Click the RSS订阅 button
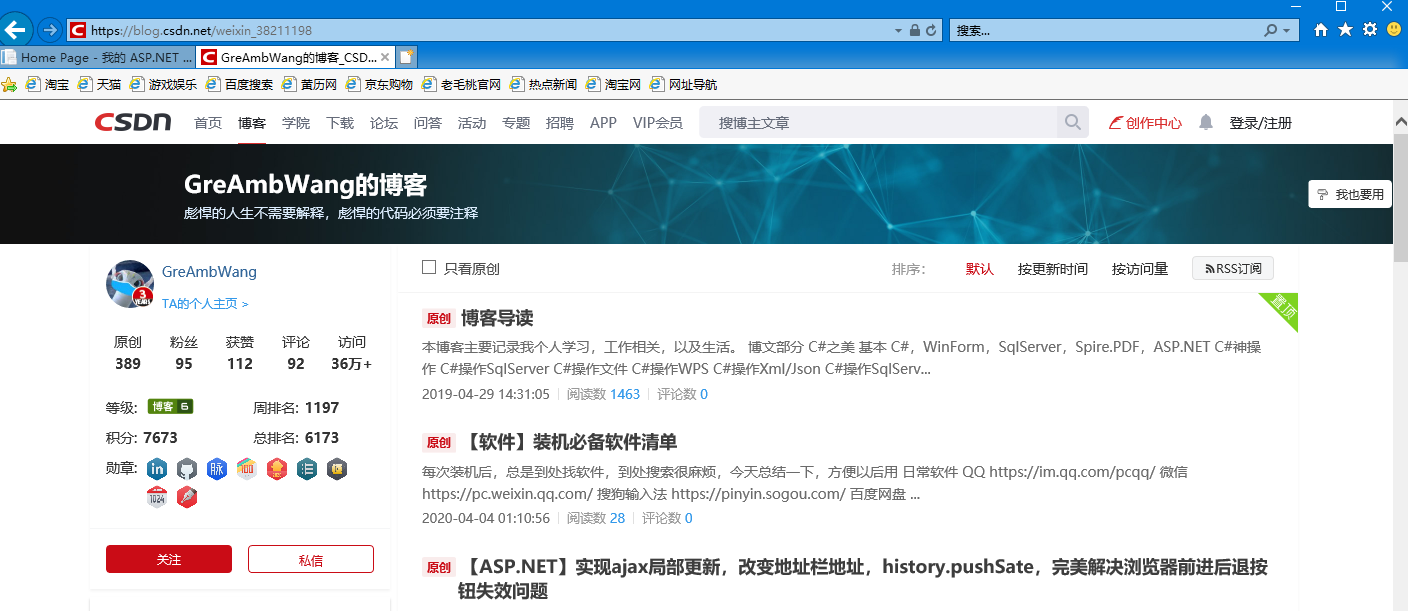1408x611 pixels. 1233,268
